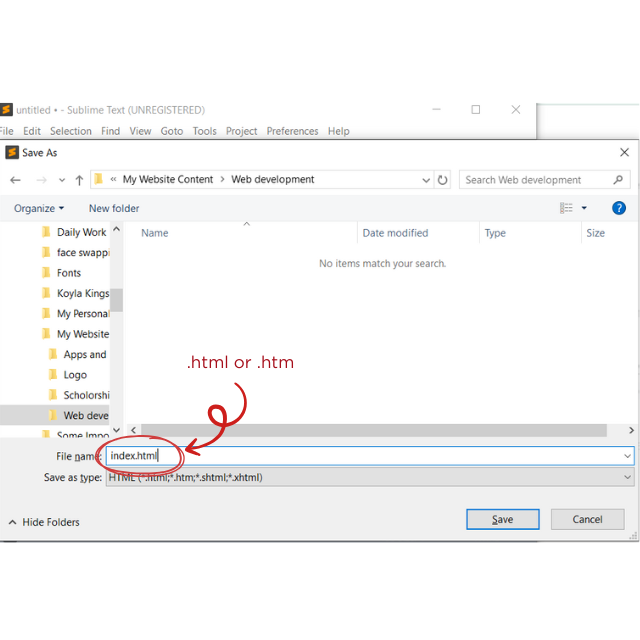640x640 pixels.
Task: Click the Back navigation arrow
Action: [15, 180]
